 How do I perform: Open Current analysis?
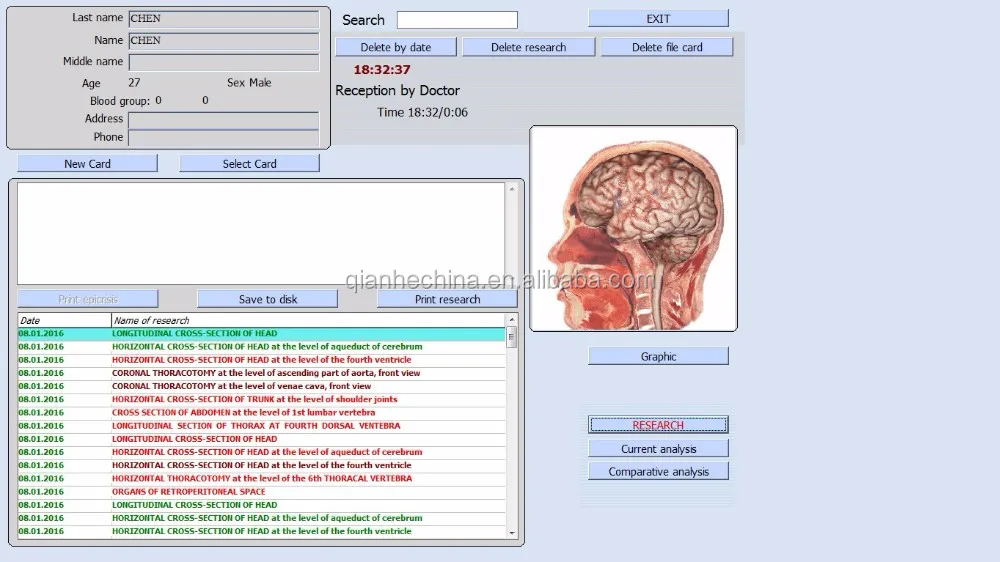(x=658, y=449)
